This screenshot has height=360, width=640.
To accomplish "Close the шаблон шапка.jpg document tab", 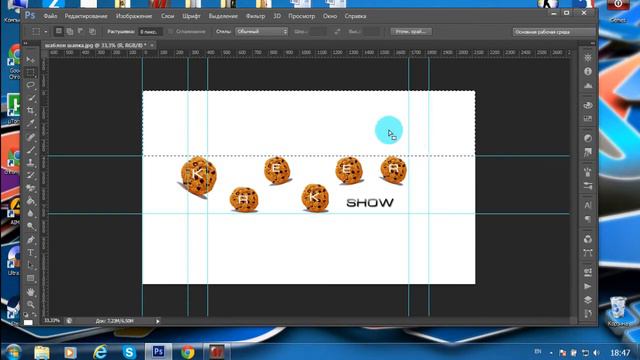I will [152, 45].
